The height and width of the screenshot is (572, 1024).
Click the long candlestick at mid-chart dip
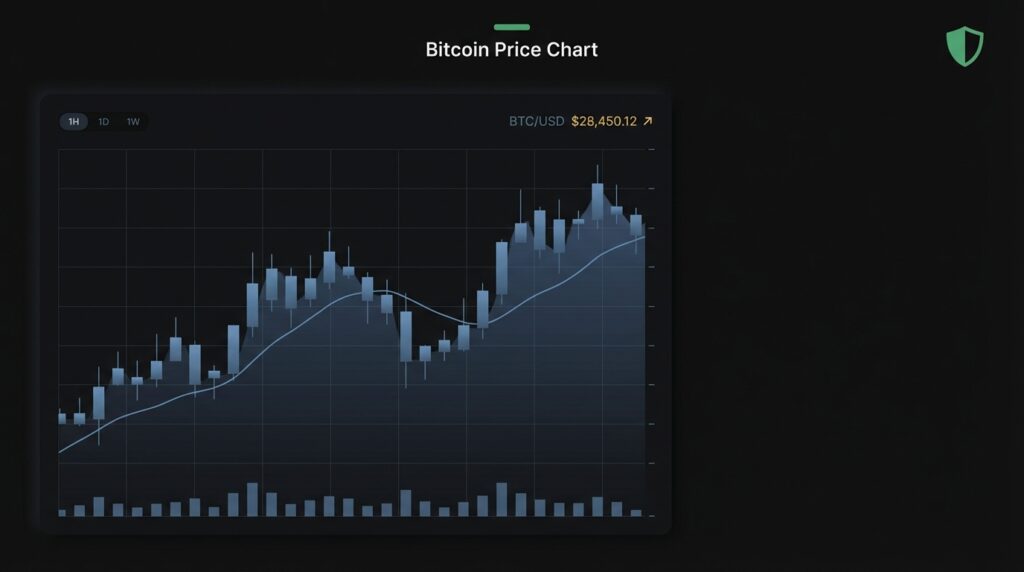[406, 336]
